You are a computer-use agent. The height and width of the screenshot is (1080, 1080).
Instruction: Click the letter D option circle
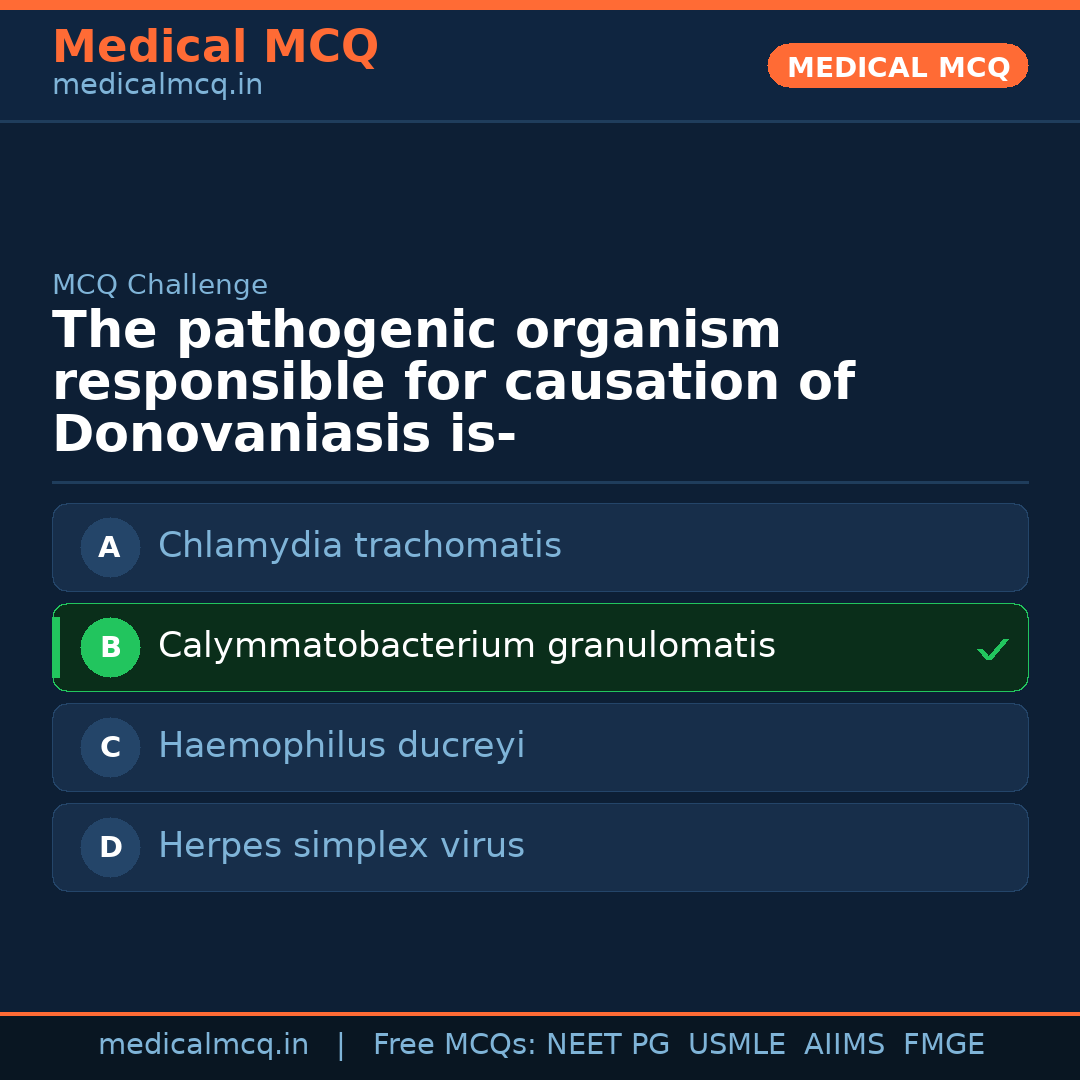pos(110,847)
